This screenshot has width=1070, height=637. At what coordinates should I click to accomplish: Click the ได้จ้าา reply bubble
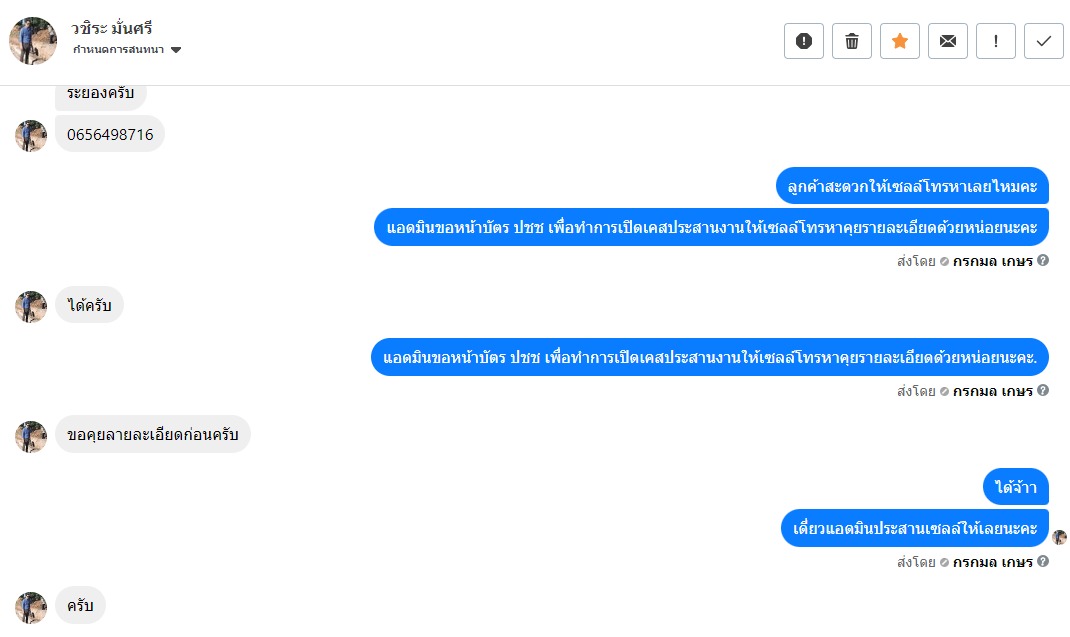pos(1015,487)
